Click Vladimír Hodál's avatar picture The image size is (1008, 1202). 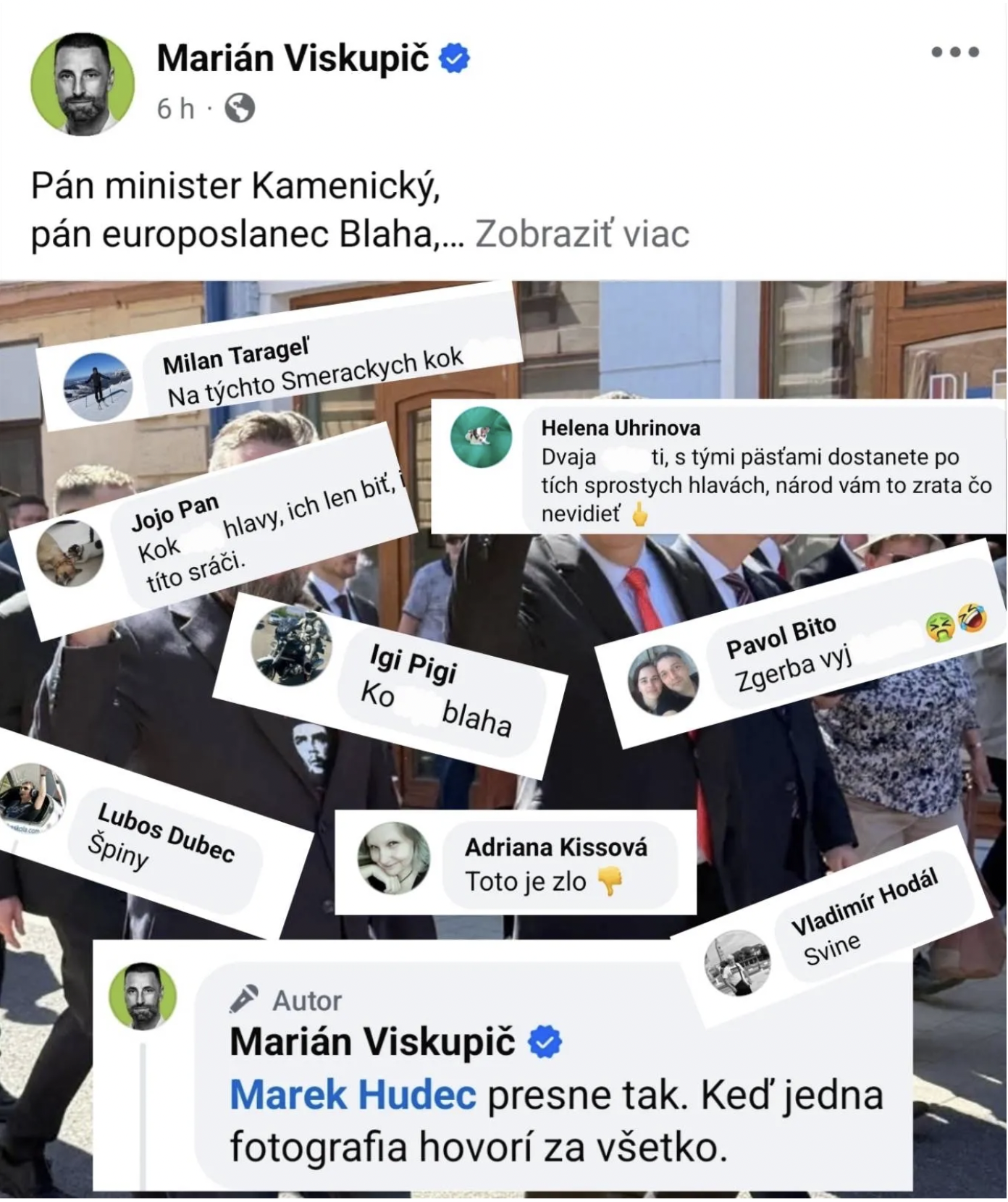click(x=737, y=962)
